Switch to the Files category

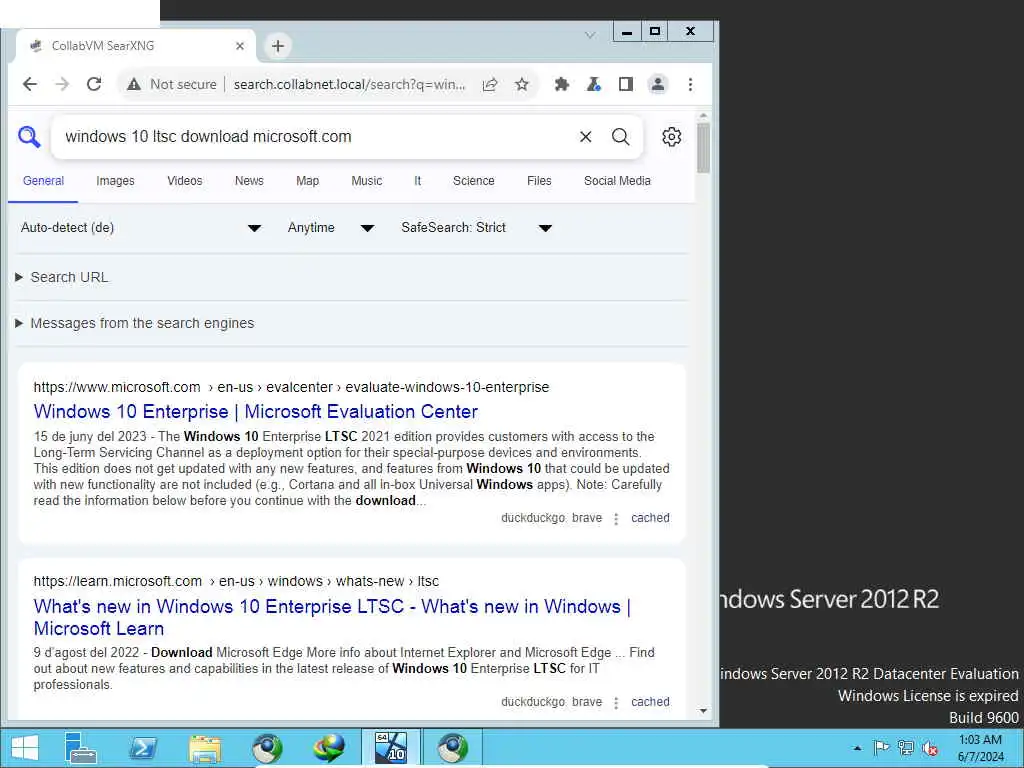(x=539, y=181)
